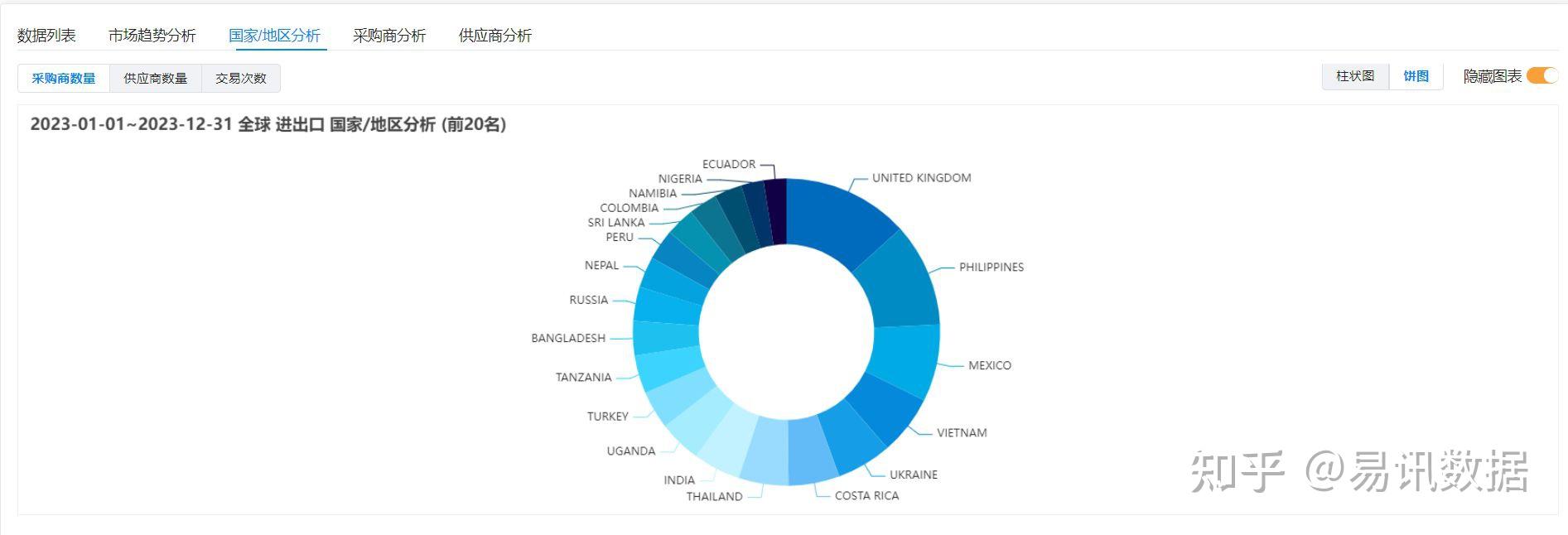Screen dimensions: 1568x535
Task: Show data by 交易次数
Action: click(x=241, y=79)
